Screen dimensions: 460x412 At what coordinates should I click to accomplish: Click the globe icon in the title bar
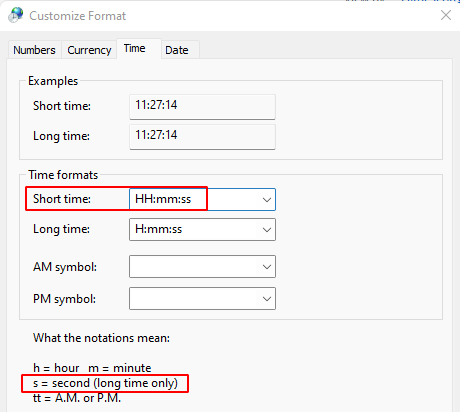16,15
